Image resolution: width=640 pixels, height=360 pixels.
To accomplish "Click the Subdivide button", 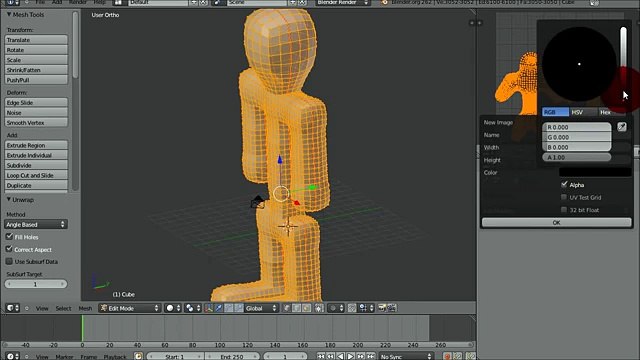I will (x=36, y=165).
